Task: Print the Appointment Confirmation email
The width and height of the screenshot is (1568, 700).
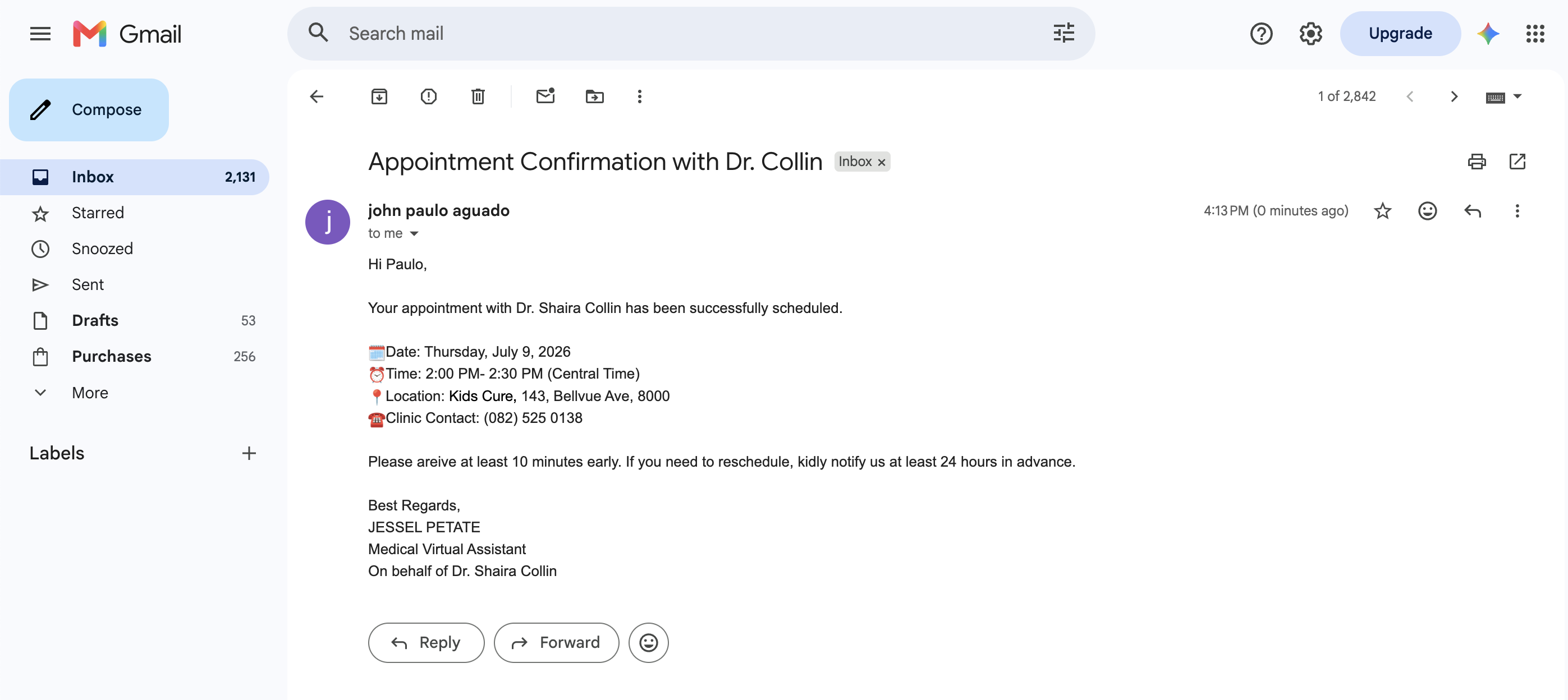Action: [x=1477, y=161]
